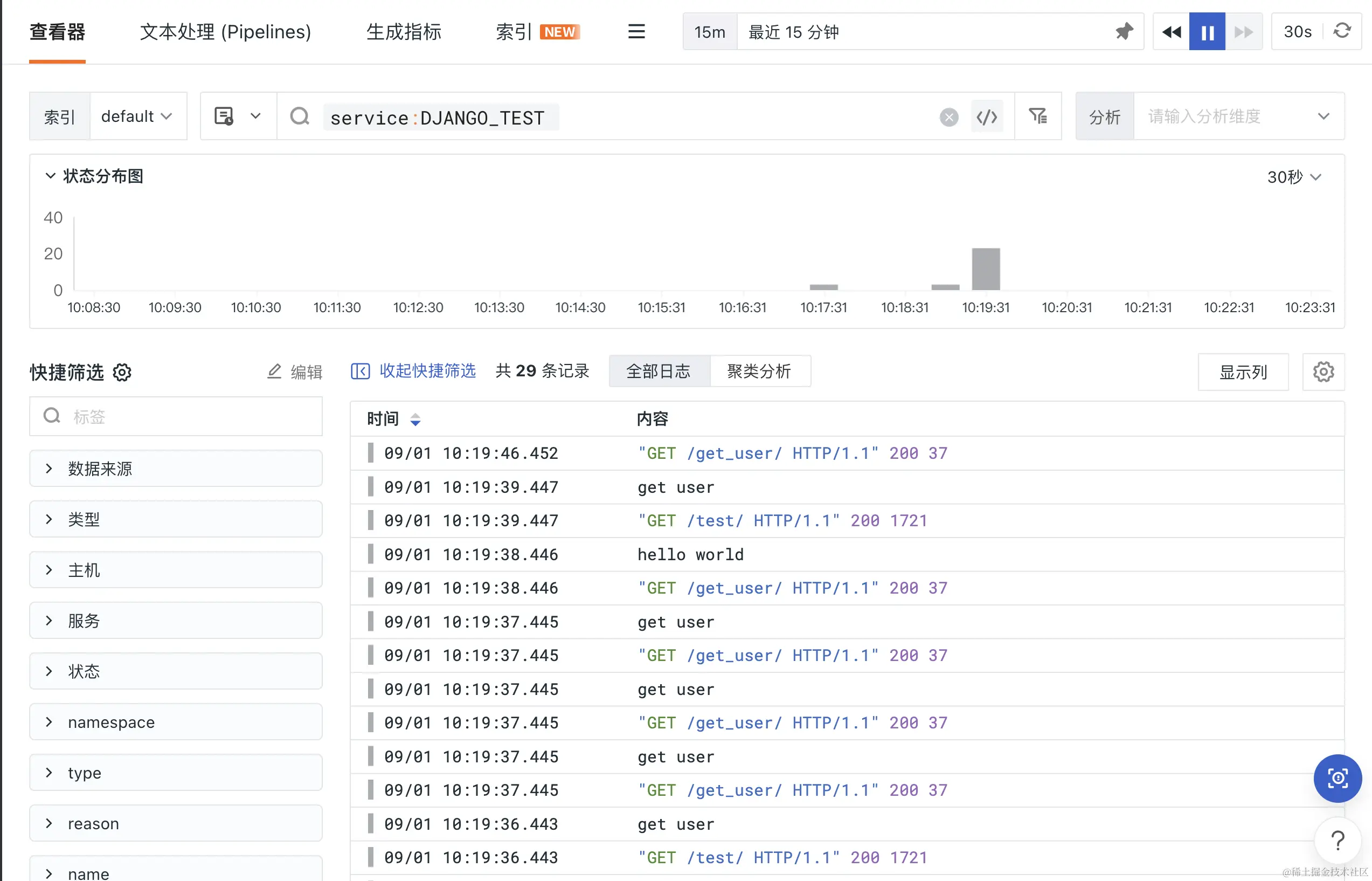1372x881 pixels.
Task: Open the filter list icon
Action: click(x=1037, y=116)
